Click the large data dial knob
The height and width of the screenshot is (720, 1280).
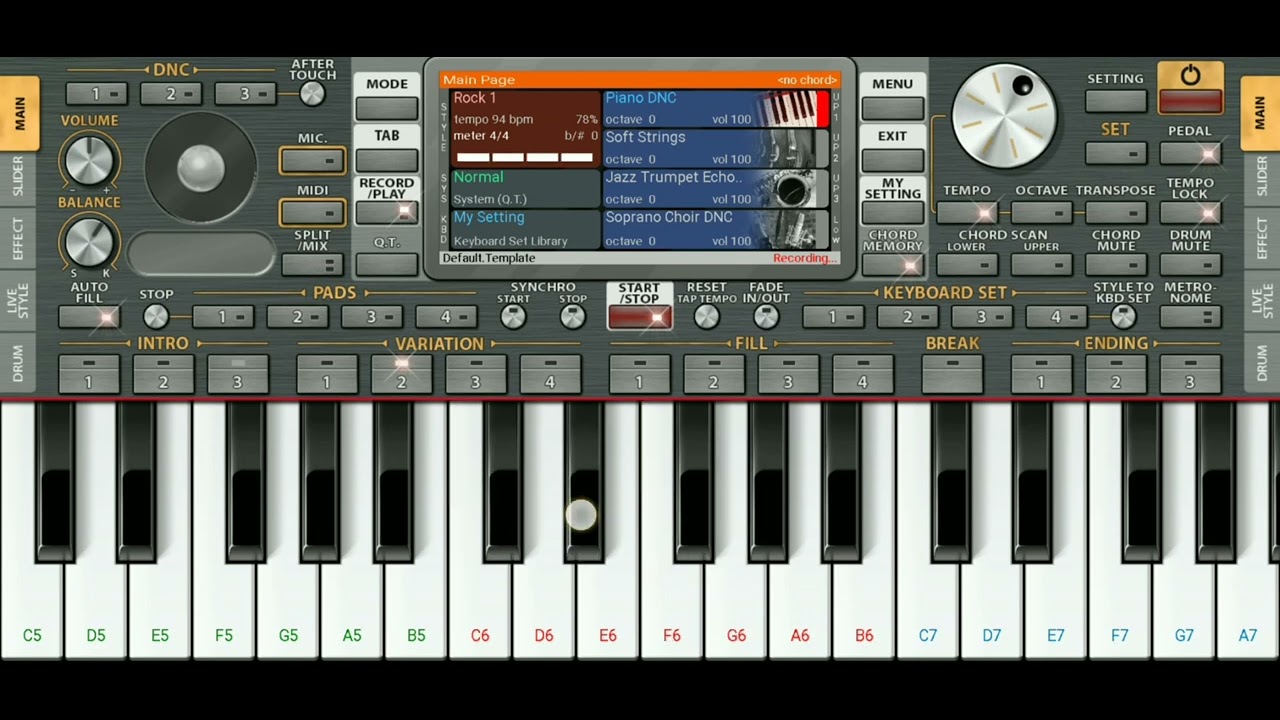1004,115
